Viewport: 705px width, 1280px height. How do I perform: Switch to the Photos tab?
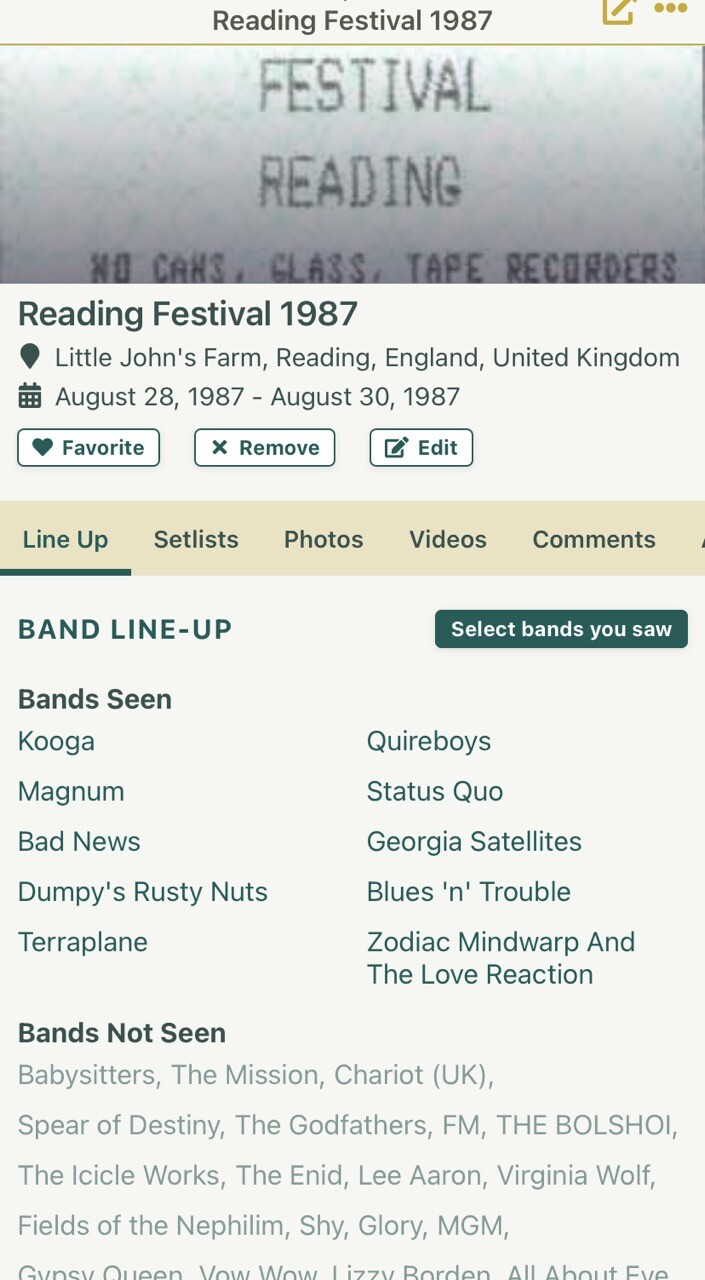(x=323, y=539)
